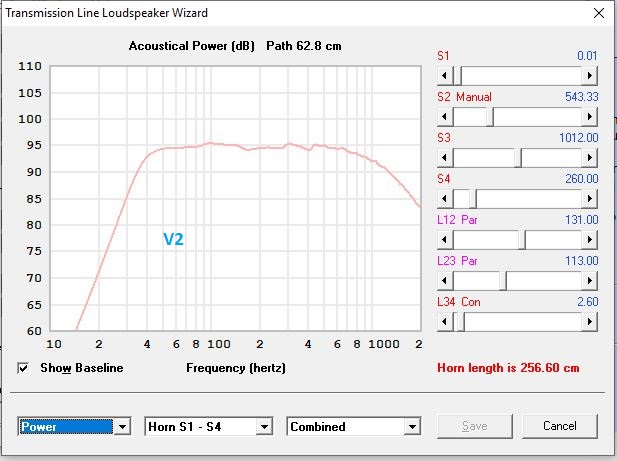Decrease L34 Con with left arrow
This screenshot has width=617, height=461.
pos(445,322)
